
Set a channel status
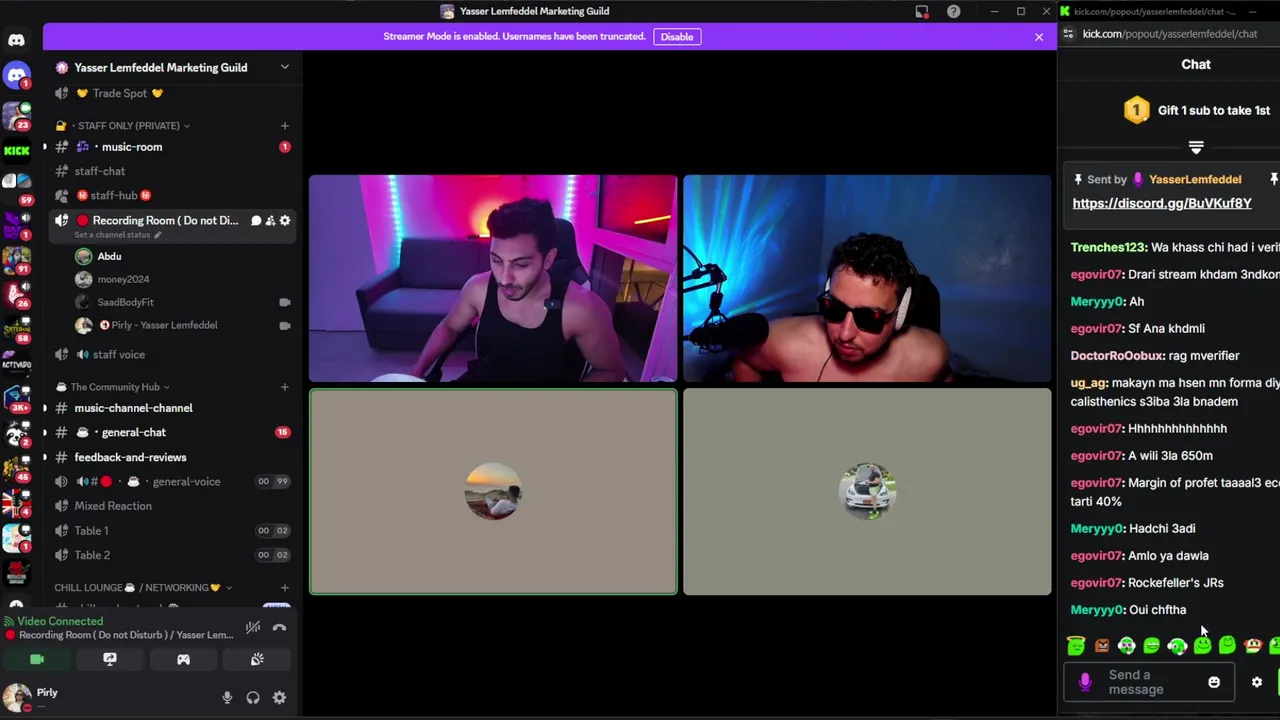[117, 235]
